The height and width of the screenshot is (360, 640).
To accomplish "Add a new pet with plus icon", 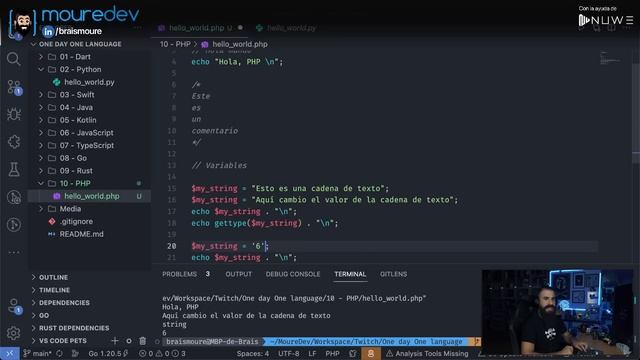I will pyautogui.click(x=115, y=341).
